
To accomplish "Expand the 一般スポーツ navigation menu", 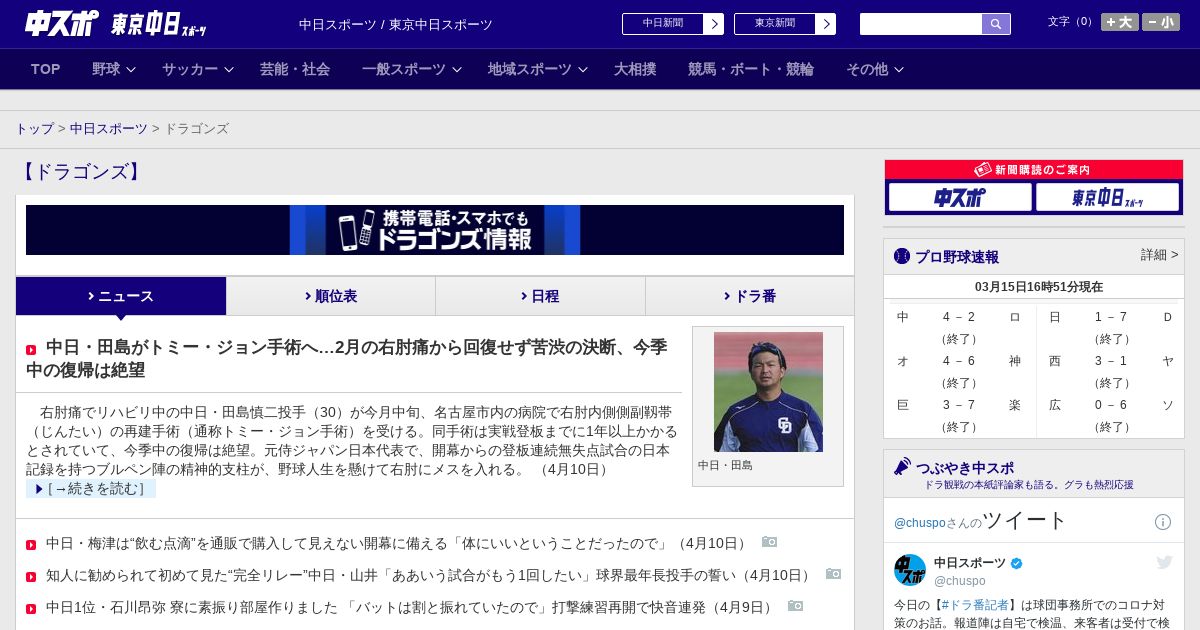I will pos(411,69).
